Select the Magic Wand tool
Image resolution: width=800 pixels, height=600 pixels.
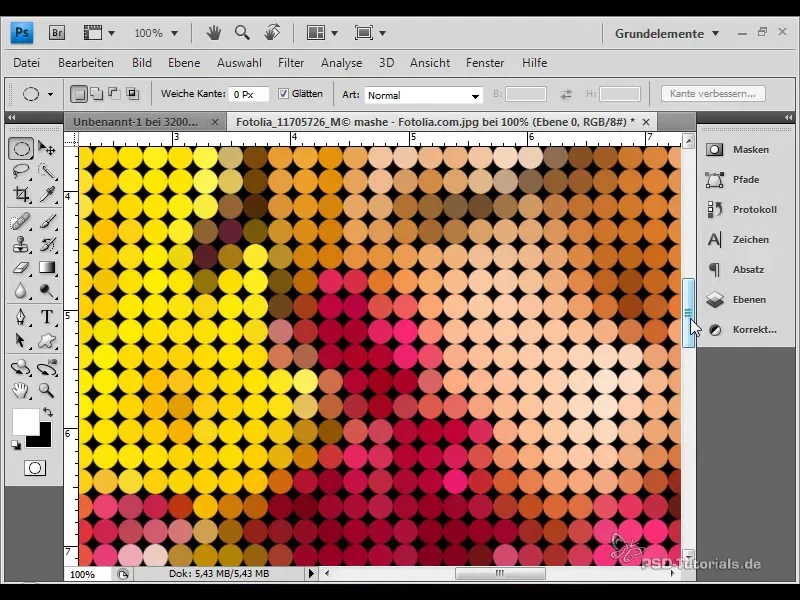point(47,171)
